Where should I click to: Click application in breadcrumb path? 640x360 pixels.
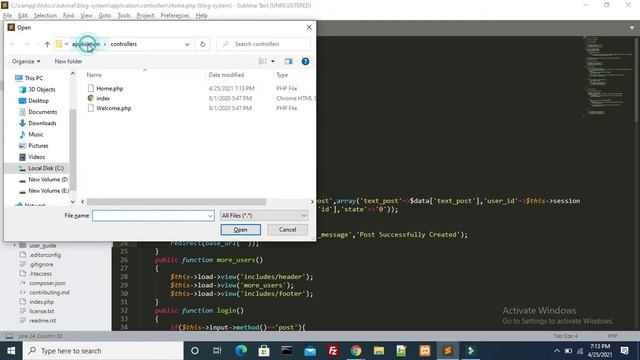(x=86, y=44)
